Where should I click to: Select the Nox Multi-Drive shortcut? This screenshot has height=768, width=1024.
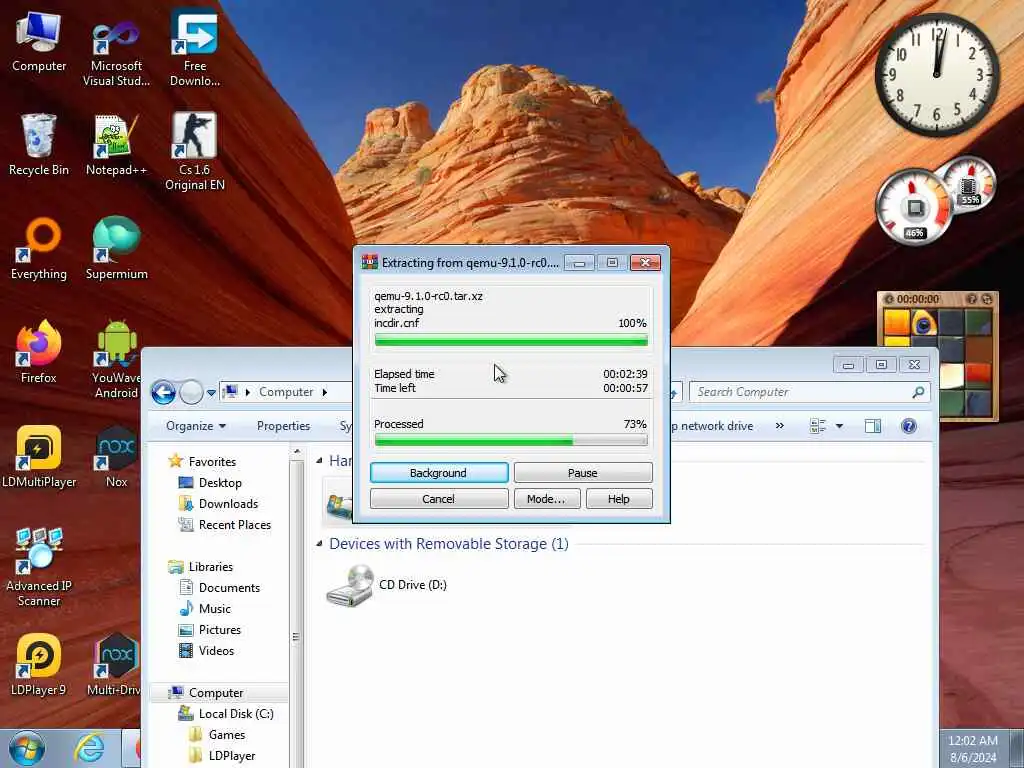[115, 664]
